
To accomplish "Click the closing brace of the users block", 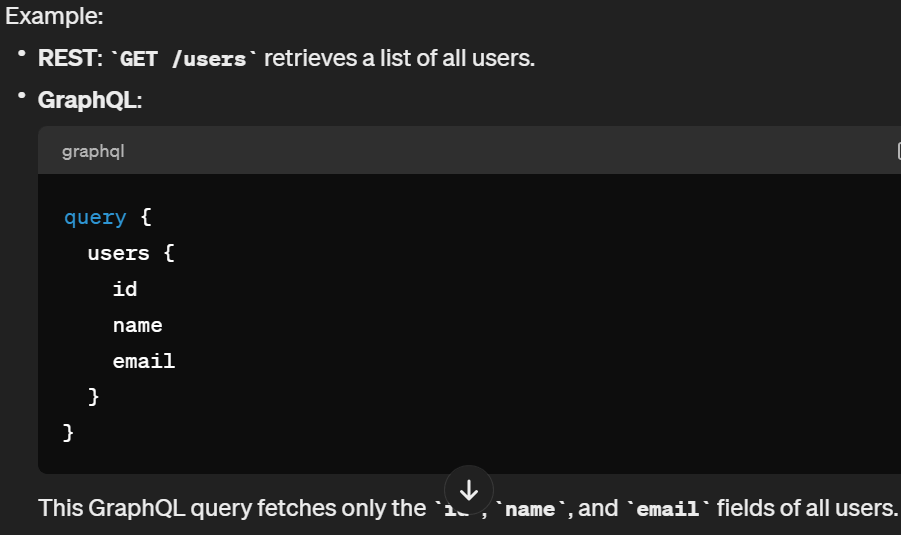I will [94, 397].
